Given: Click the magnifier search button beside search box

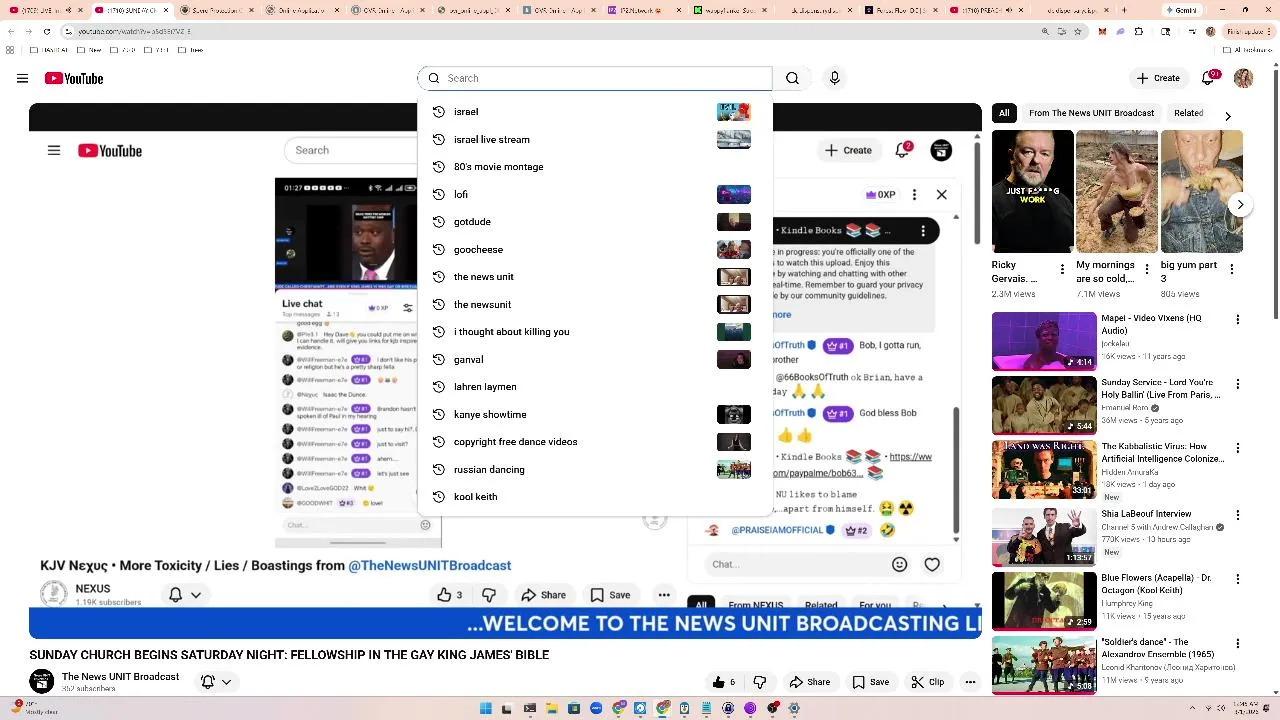Looking at the screenshot, I should pyautogui.click(x=792, y=78).
